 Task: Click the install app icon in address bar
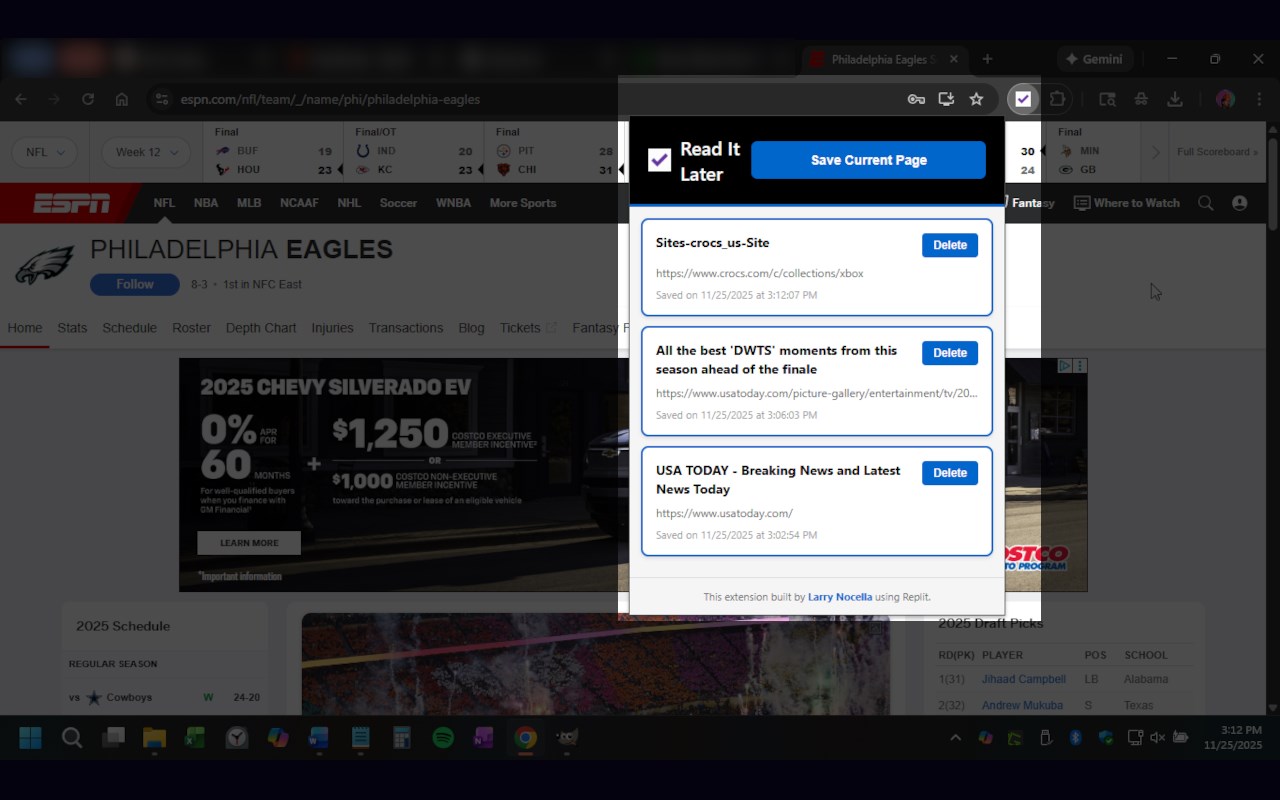point(946,99)
